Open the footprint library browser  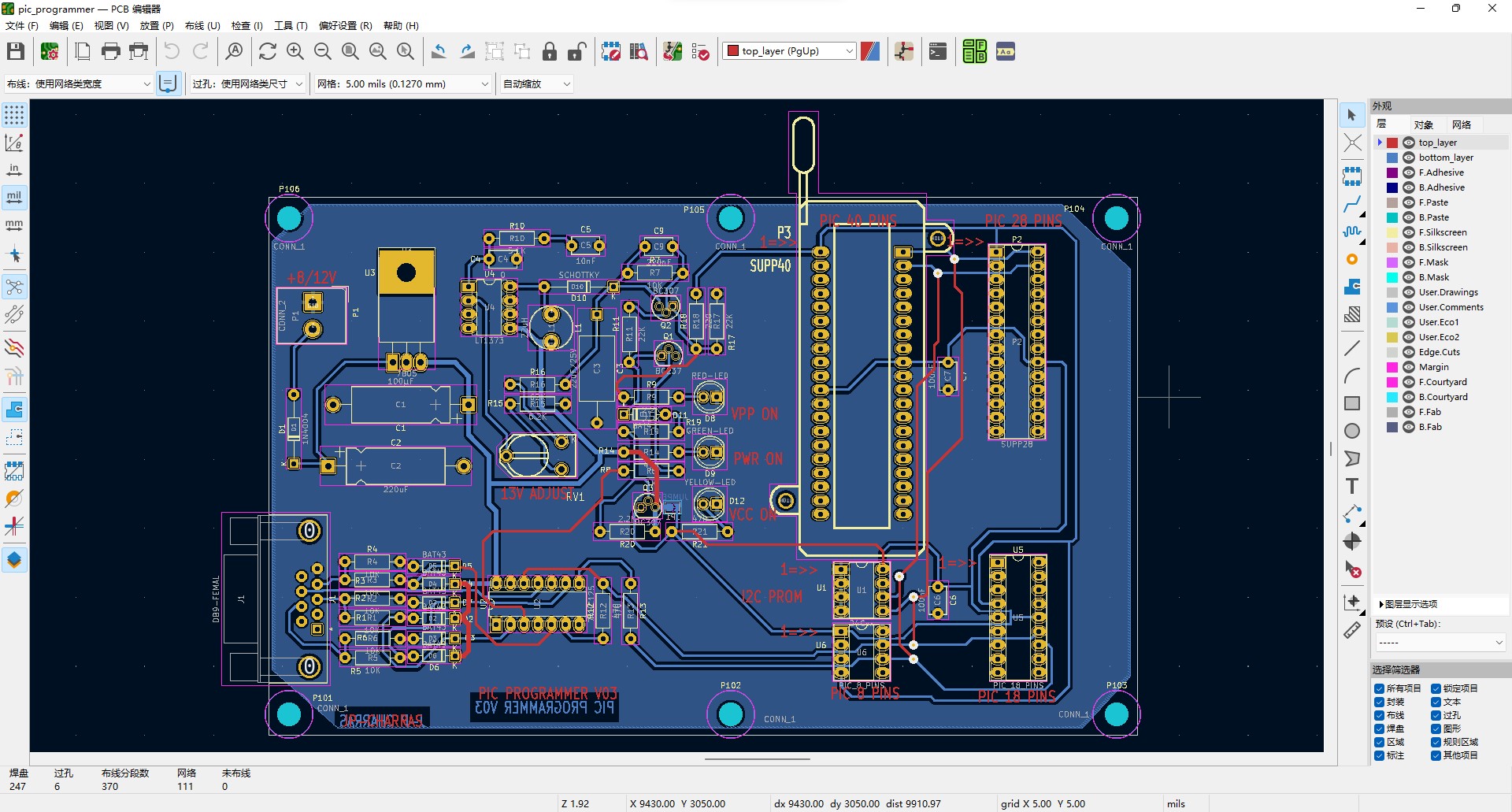point(639,52)
